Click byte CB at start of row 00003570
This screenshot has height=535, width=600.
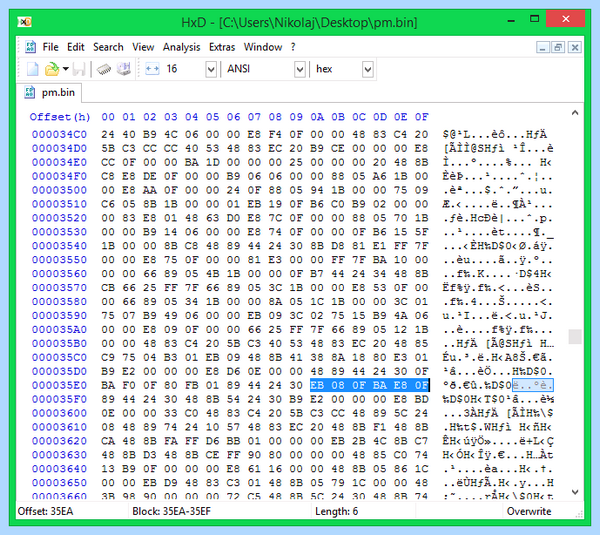coord(108,287)
